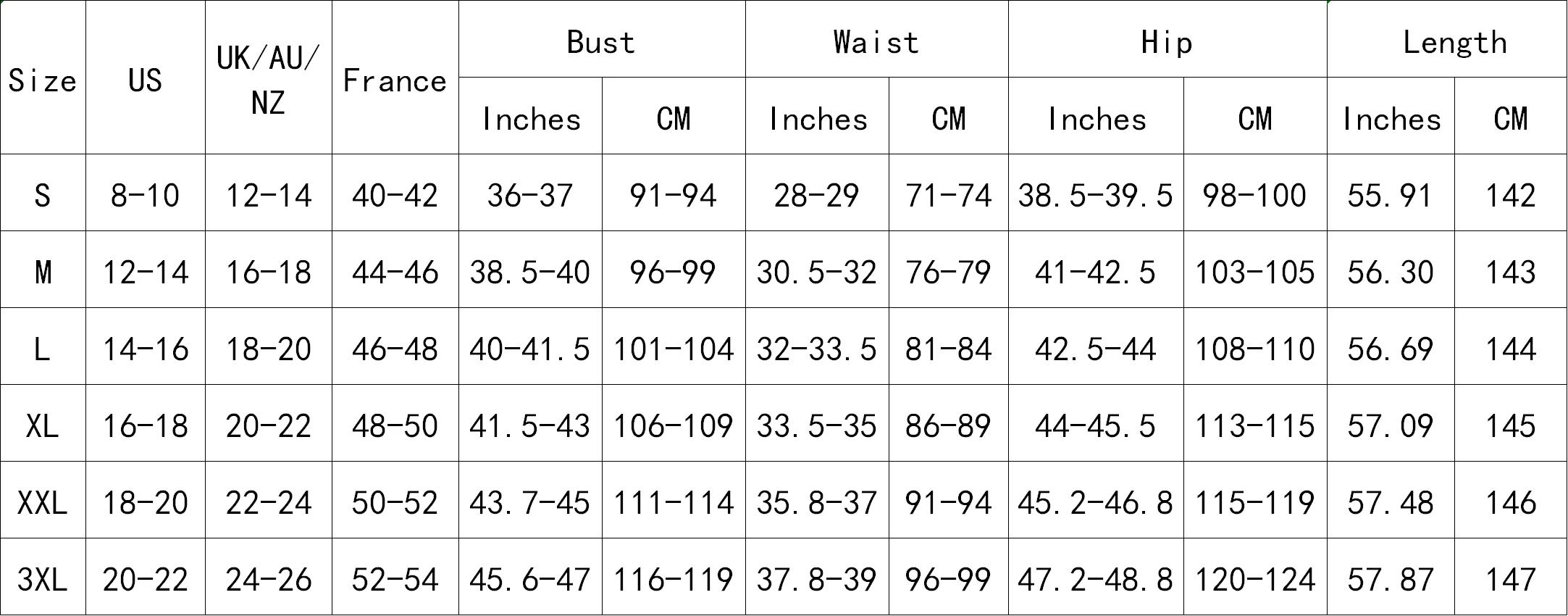Select the 3XL size row label
Image resolution: width=1568 pixels, height=616 pixels.
[43, 577]
